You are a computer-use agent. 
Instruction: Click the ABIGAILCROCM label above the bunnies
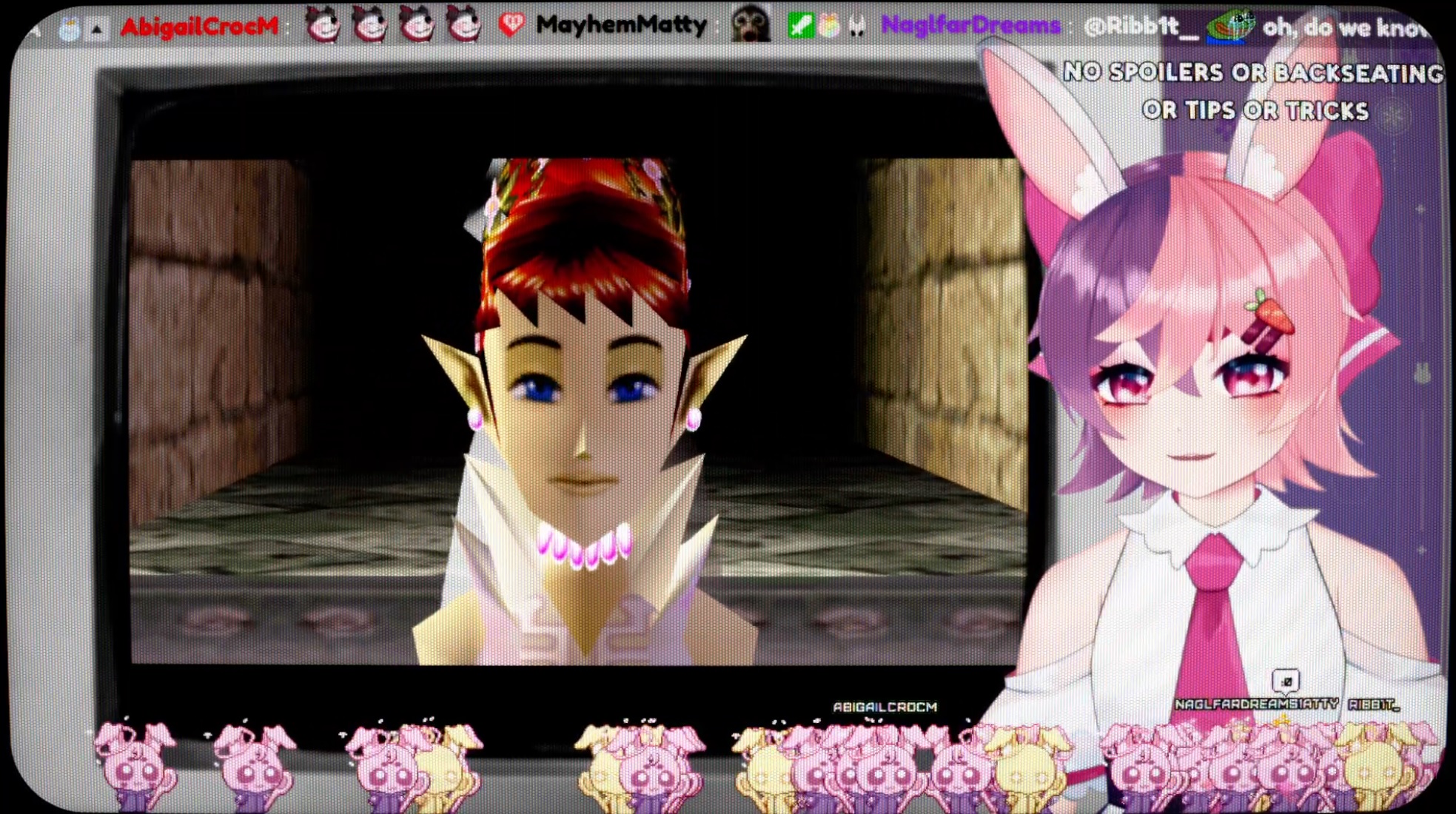pos(885,707)
